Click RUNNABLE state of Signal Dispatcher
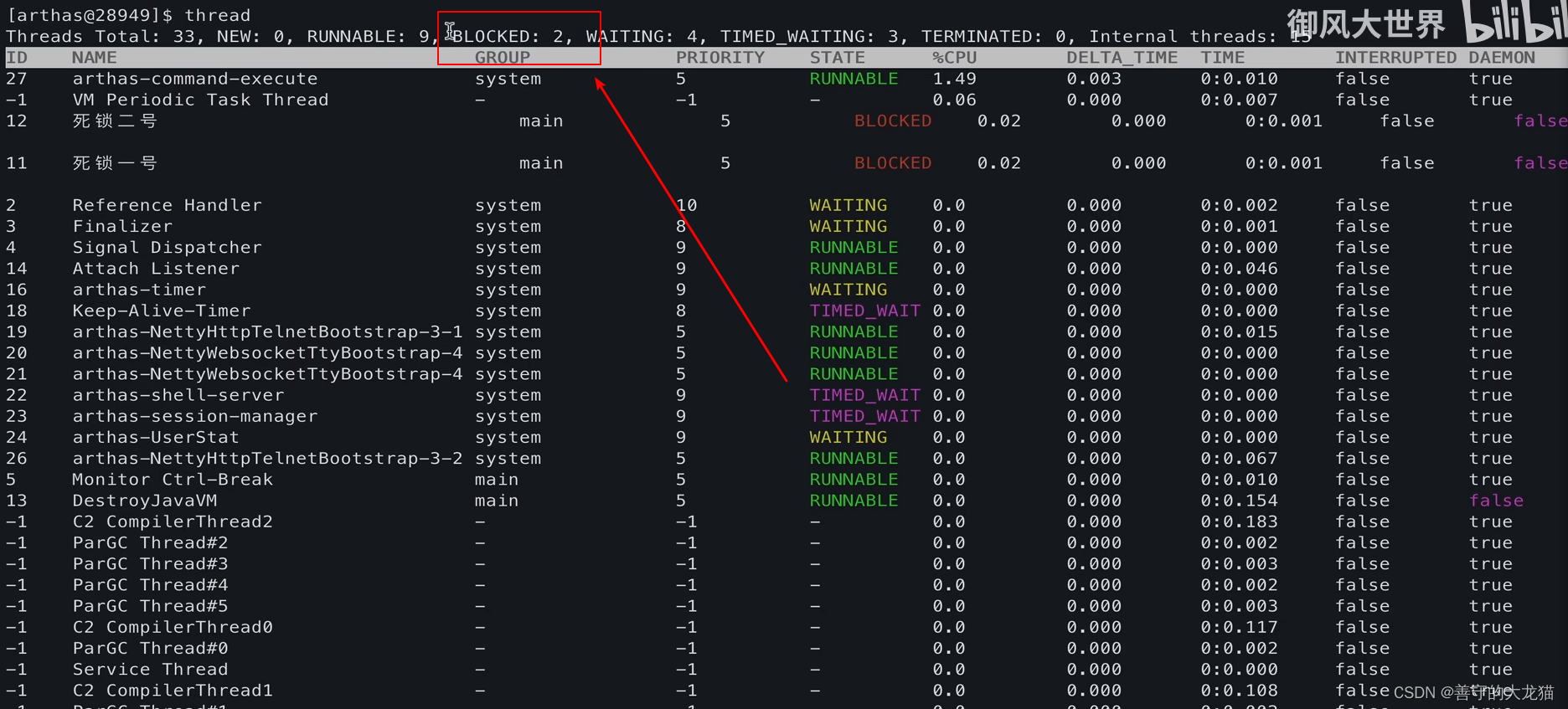 [x=854, y=247]
